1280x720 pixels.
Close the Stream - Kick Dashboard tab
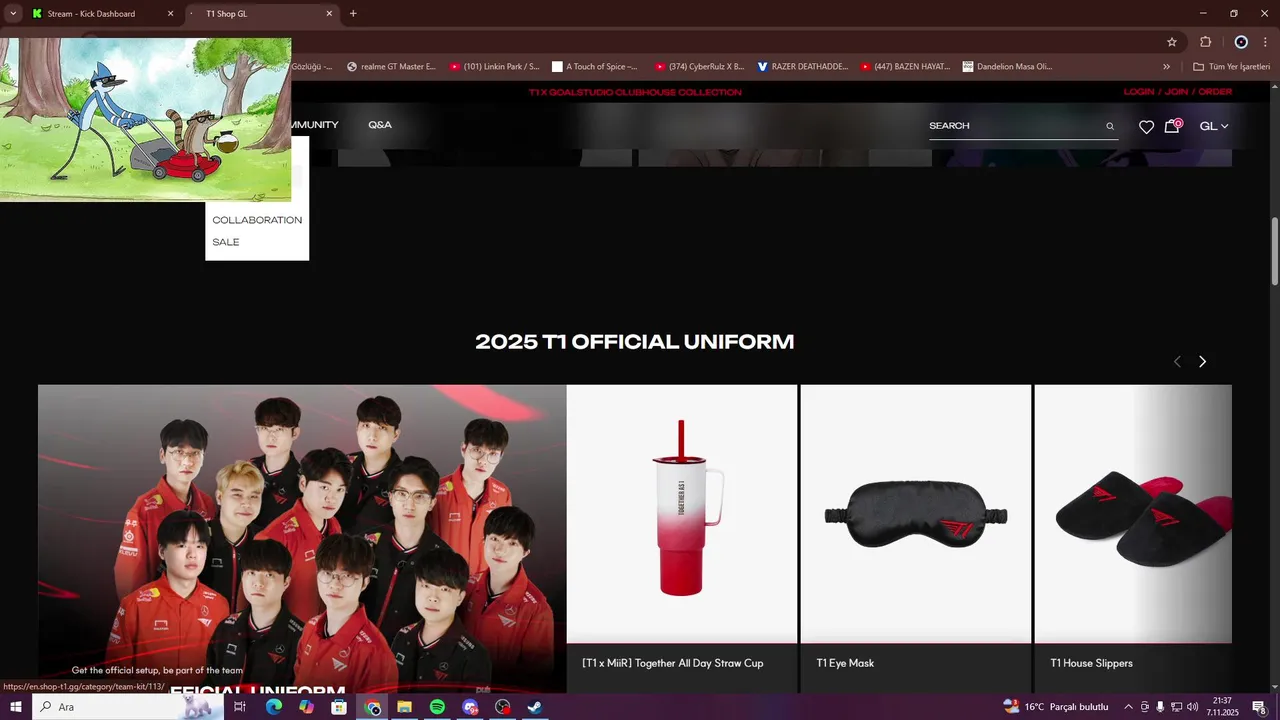point(170,14)
